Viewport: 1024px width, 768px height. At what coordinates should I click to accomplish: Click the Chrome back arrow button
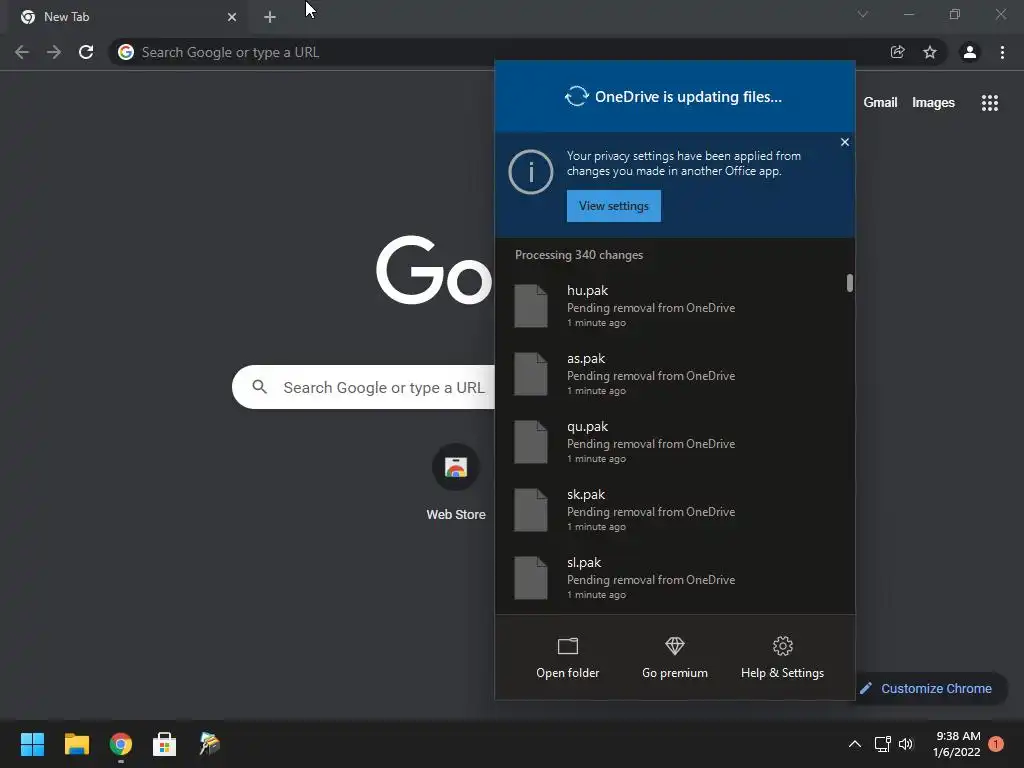(22, 52)
